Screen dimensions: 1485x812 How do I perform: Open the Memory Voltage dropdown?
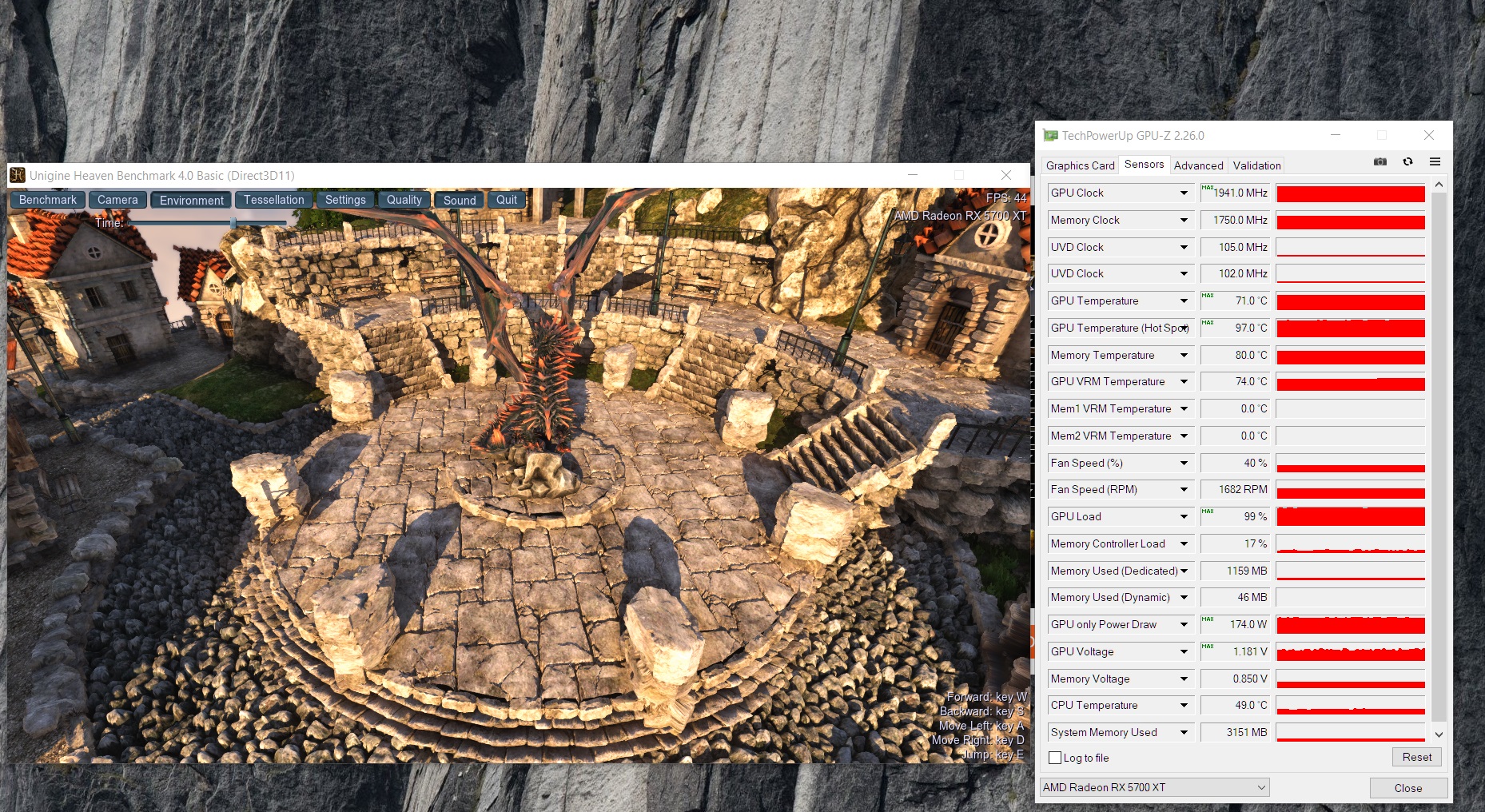point(1184,679)
